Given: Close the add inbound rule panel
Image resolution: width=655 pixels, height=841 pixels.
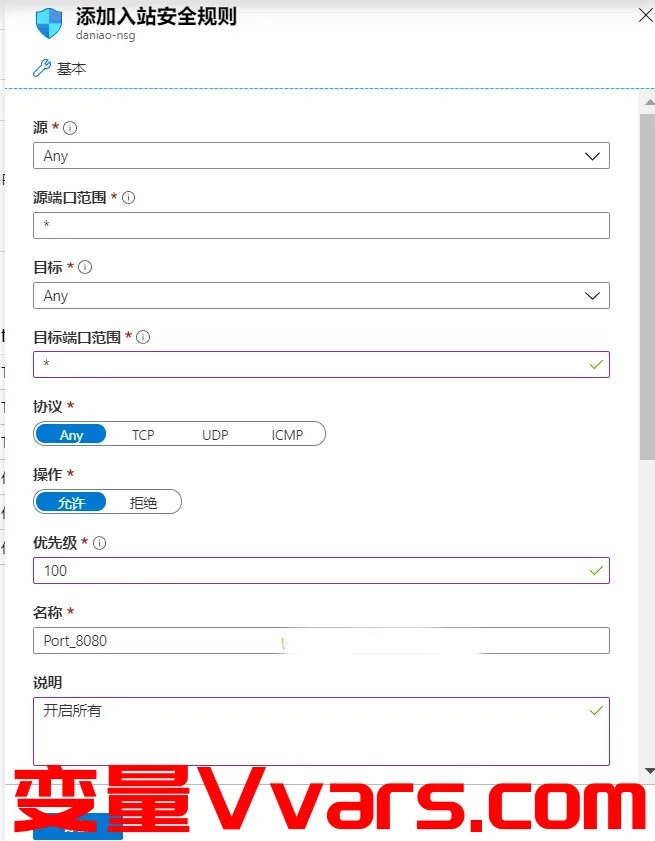Looking at the screenshot, I should click(646, 15).
